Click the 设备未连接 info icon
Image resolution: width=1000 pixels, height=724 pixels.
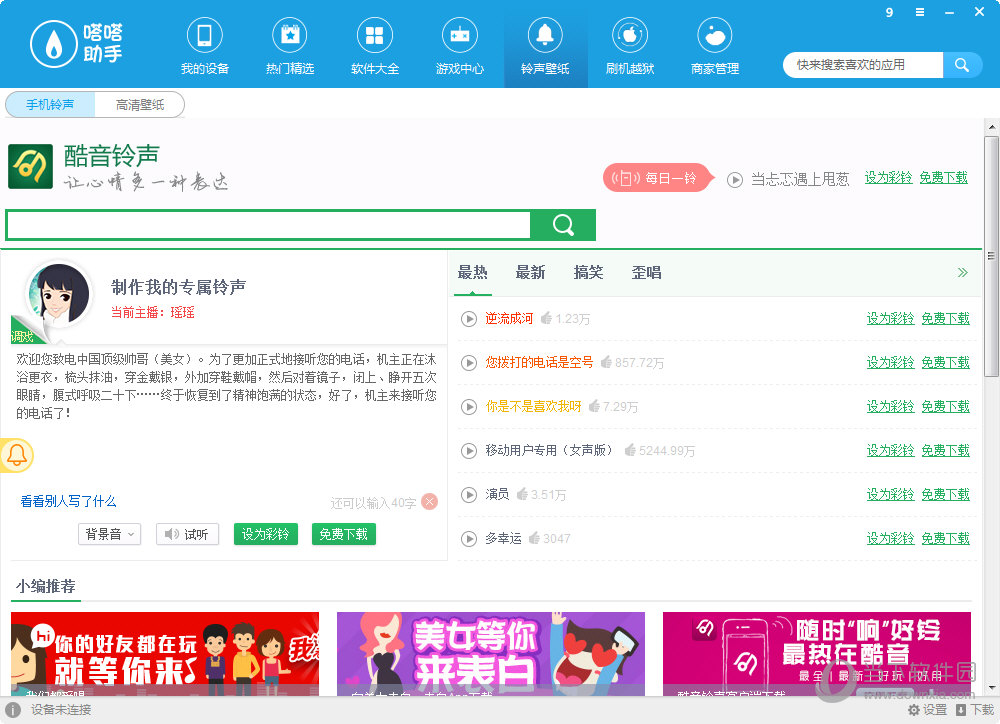click(x=13, y=709)
